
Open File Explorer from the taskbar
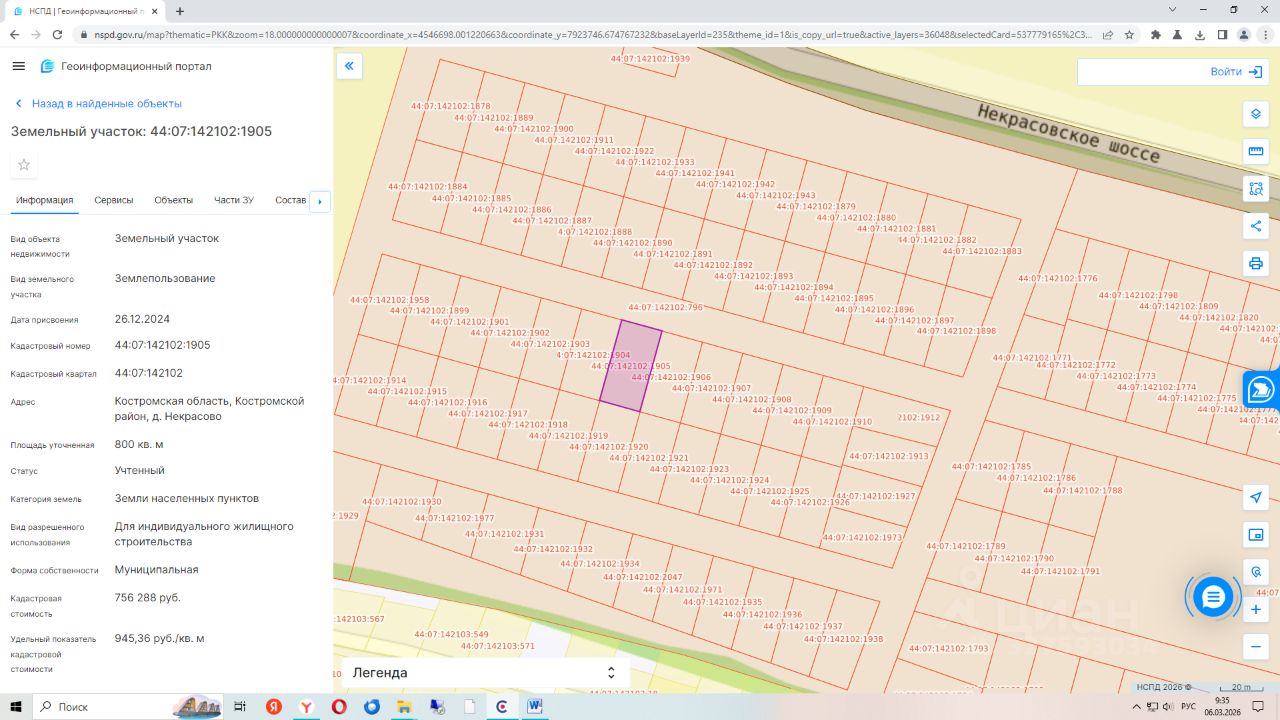(x=404, y=707)
